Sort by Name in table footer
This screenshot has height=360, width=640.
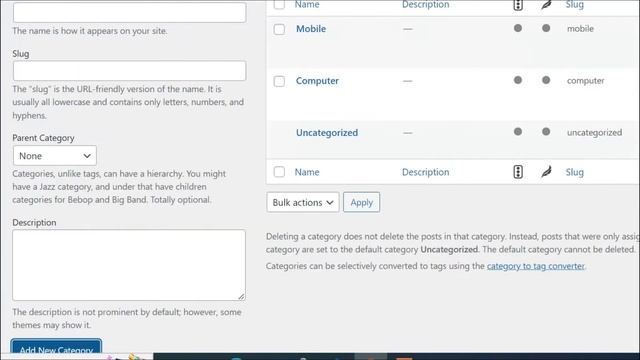[x=307, y=172]
